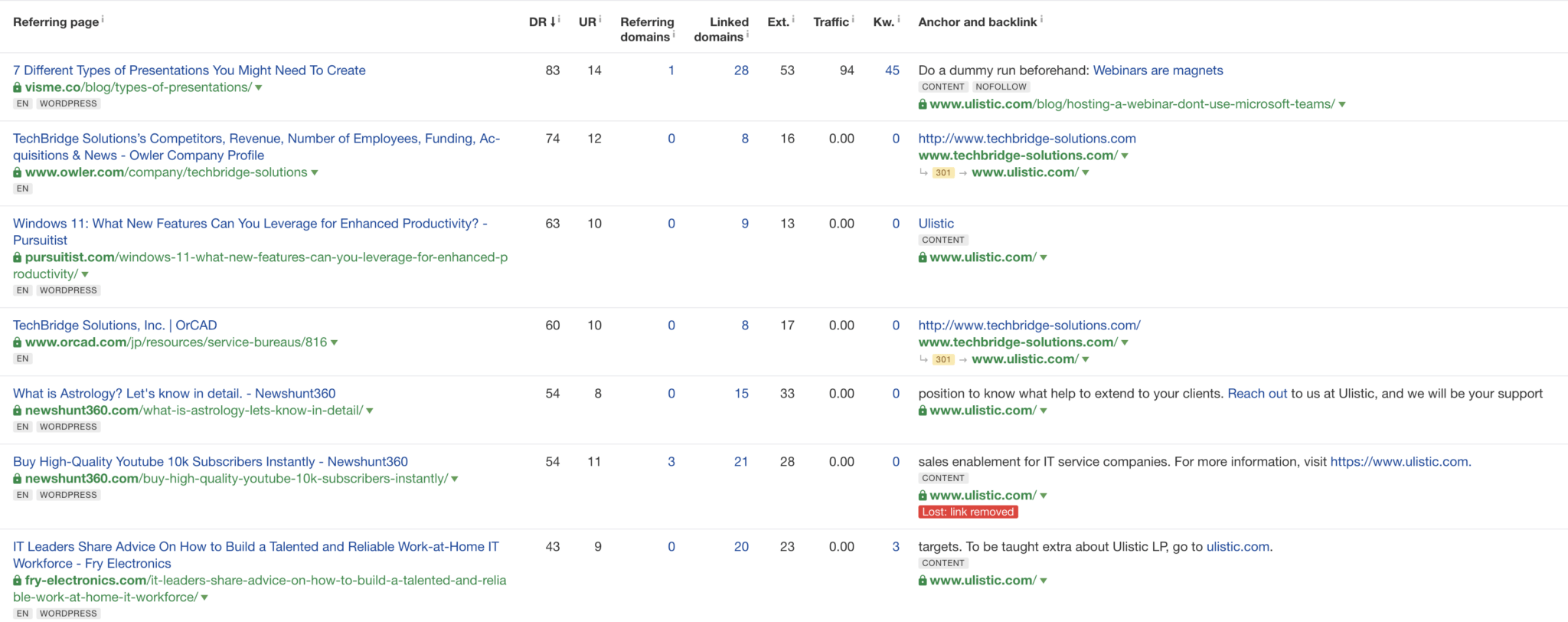The width and height of the screenshot is (1568, 622).
Task: Sort by Linked domains column header
Action: coord(720,29)
